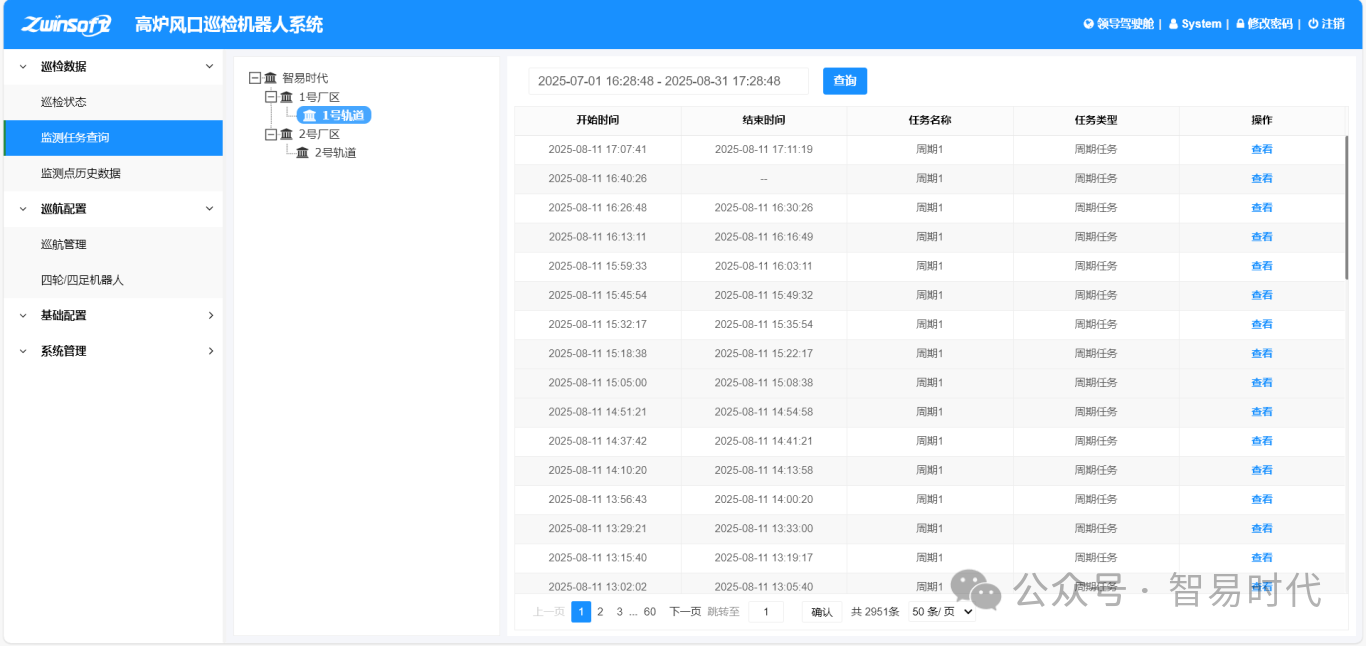Click the table vertical scrollbar
This screenshot has height=646, width=1366.
[1347, 208]
